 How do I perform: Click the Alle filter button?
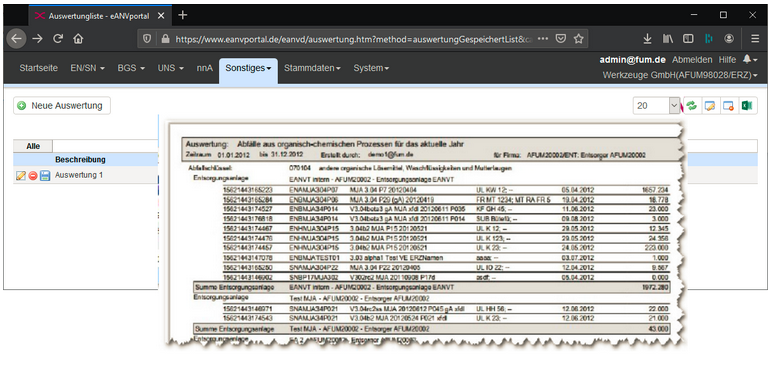pos(33,146)
